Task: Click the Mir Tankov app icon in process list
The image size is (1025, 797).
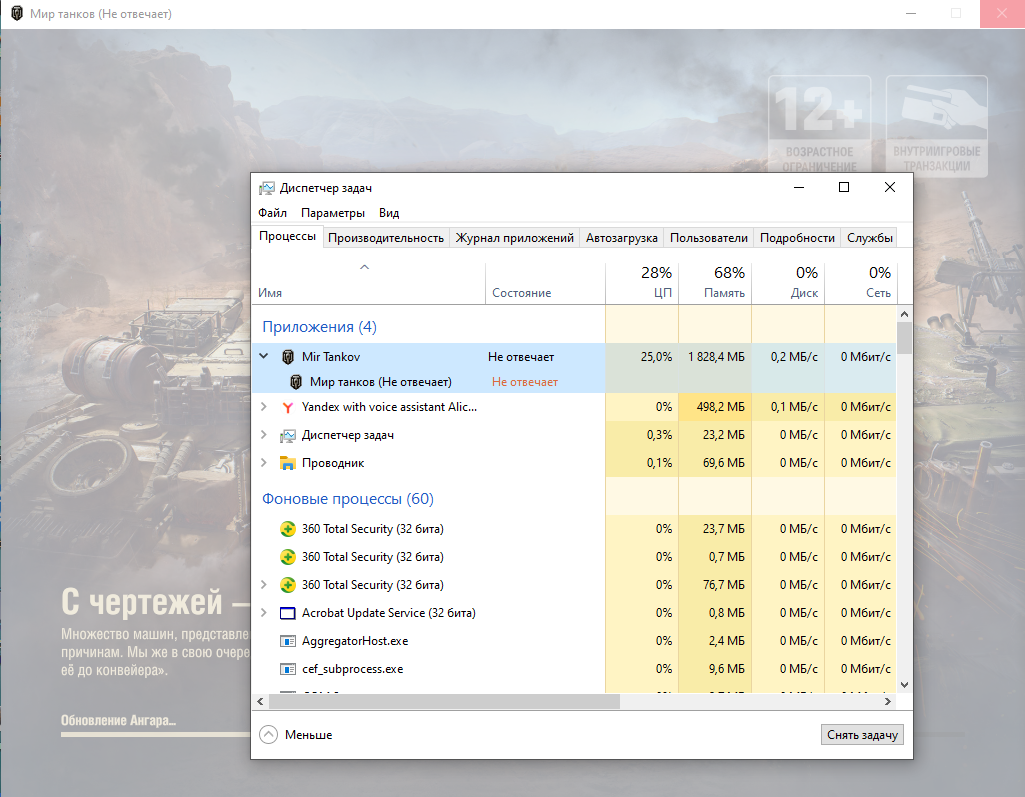Action: (288, 357)
